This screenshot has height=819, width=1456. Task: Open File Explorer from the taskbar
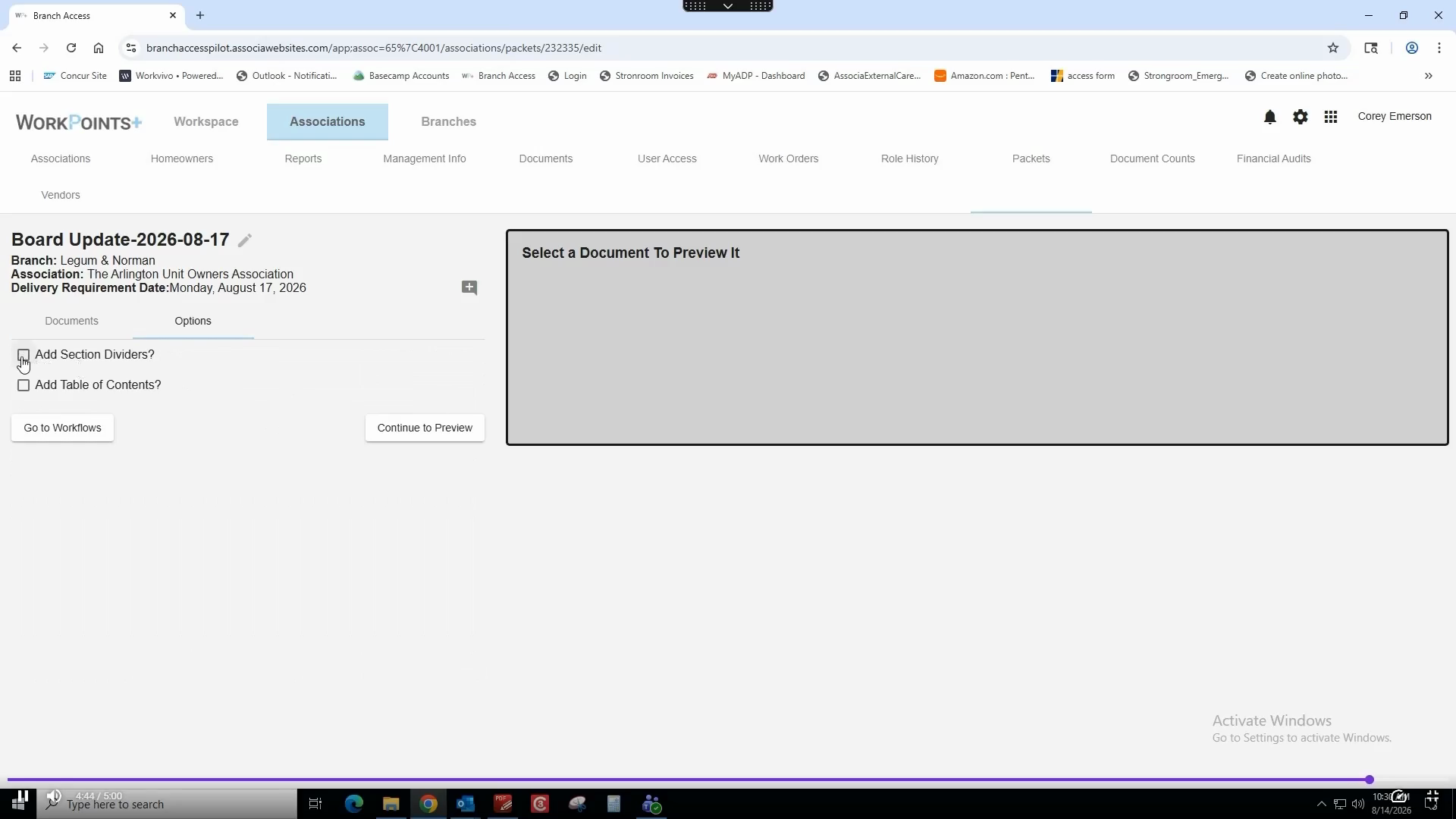tap(391, 804)
